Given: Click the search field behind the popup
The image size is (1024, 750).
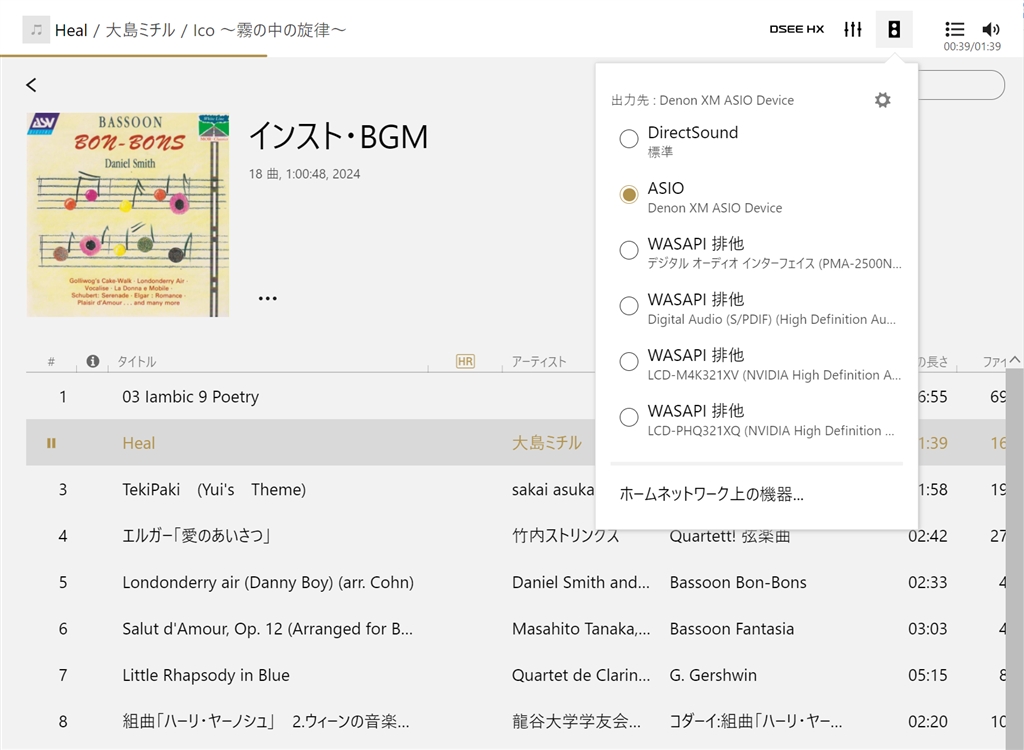Looking at the screenshot, I should tap(961, 85).
